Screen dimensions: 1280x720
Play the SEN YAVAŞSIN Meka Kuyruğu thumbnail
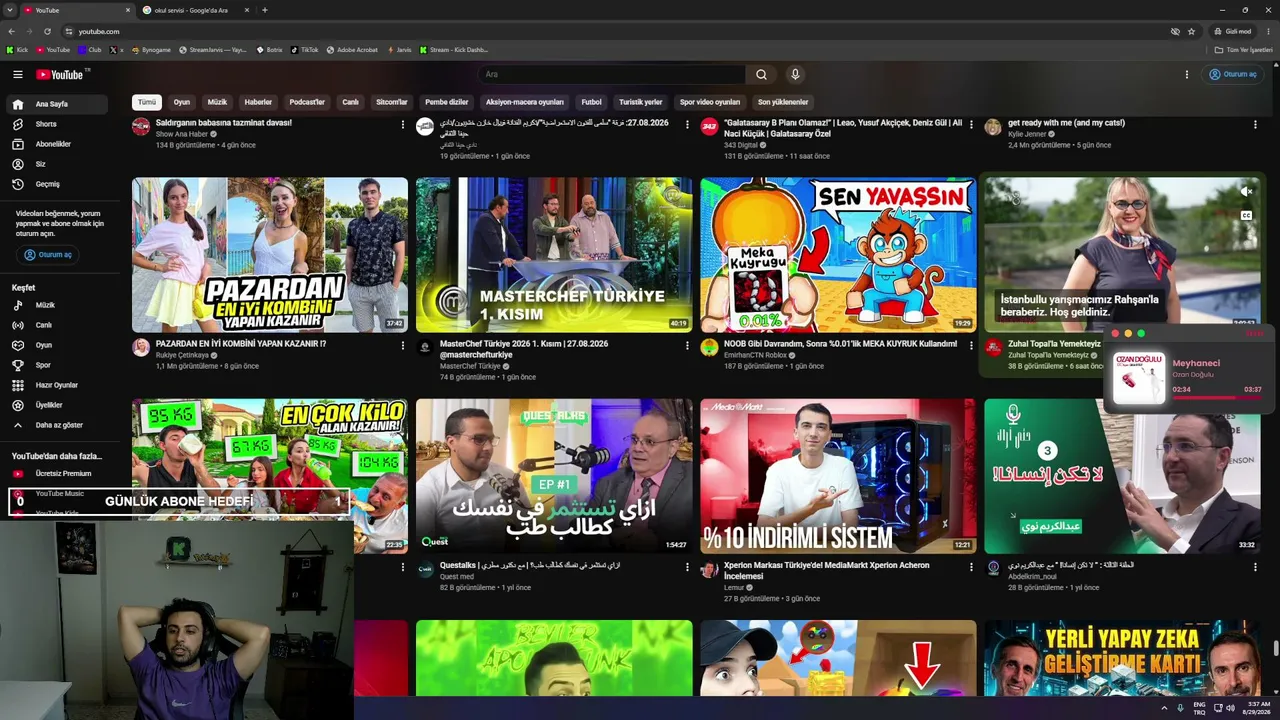coord(838,255)
